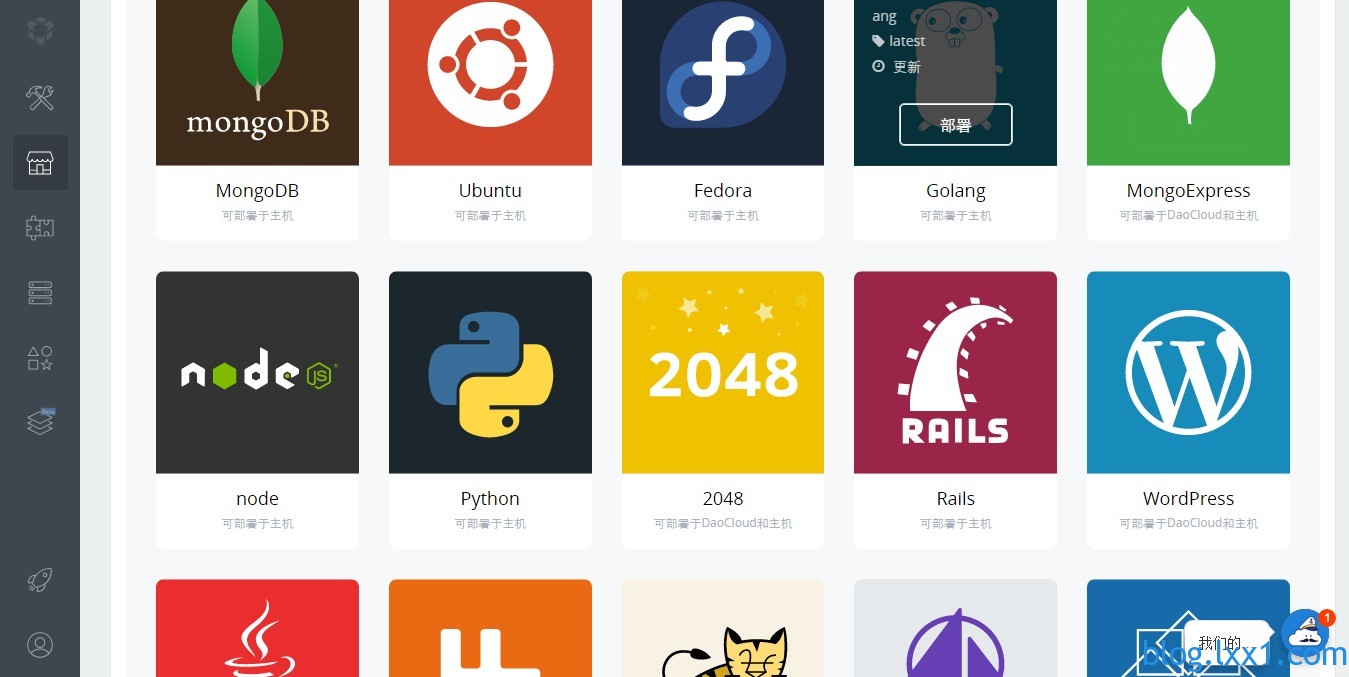
Task: Click the green MongoExpress leaf image
Action: (x=1188, y=83)
